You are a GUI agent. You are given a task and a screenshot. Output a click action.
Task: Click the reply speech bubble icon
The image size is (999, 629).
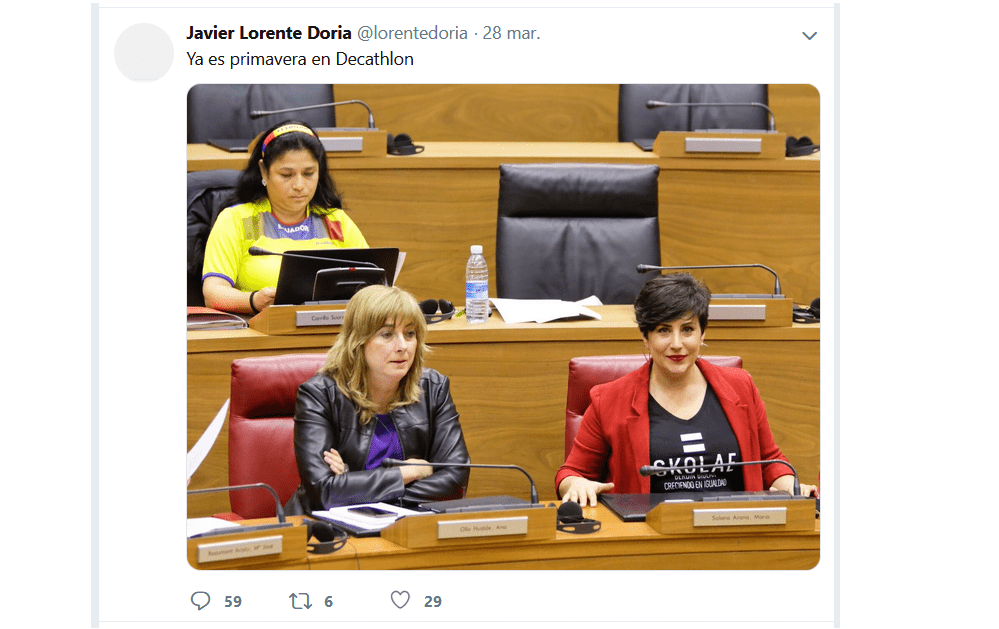tap(200, 600)
